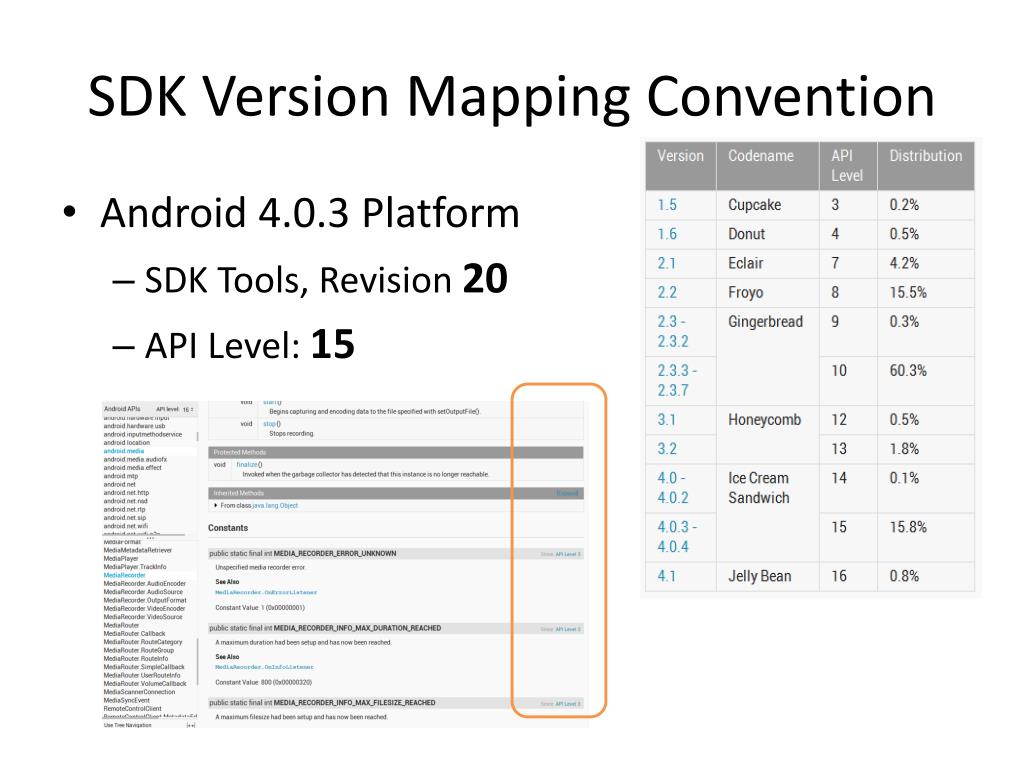Screen dimensions: 1024x768
Task: Select android.net.http package
Action: 126,493
